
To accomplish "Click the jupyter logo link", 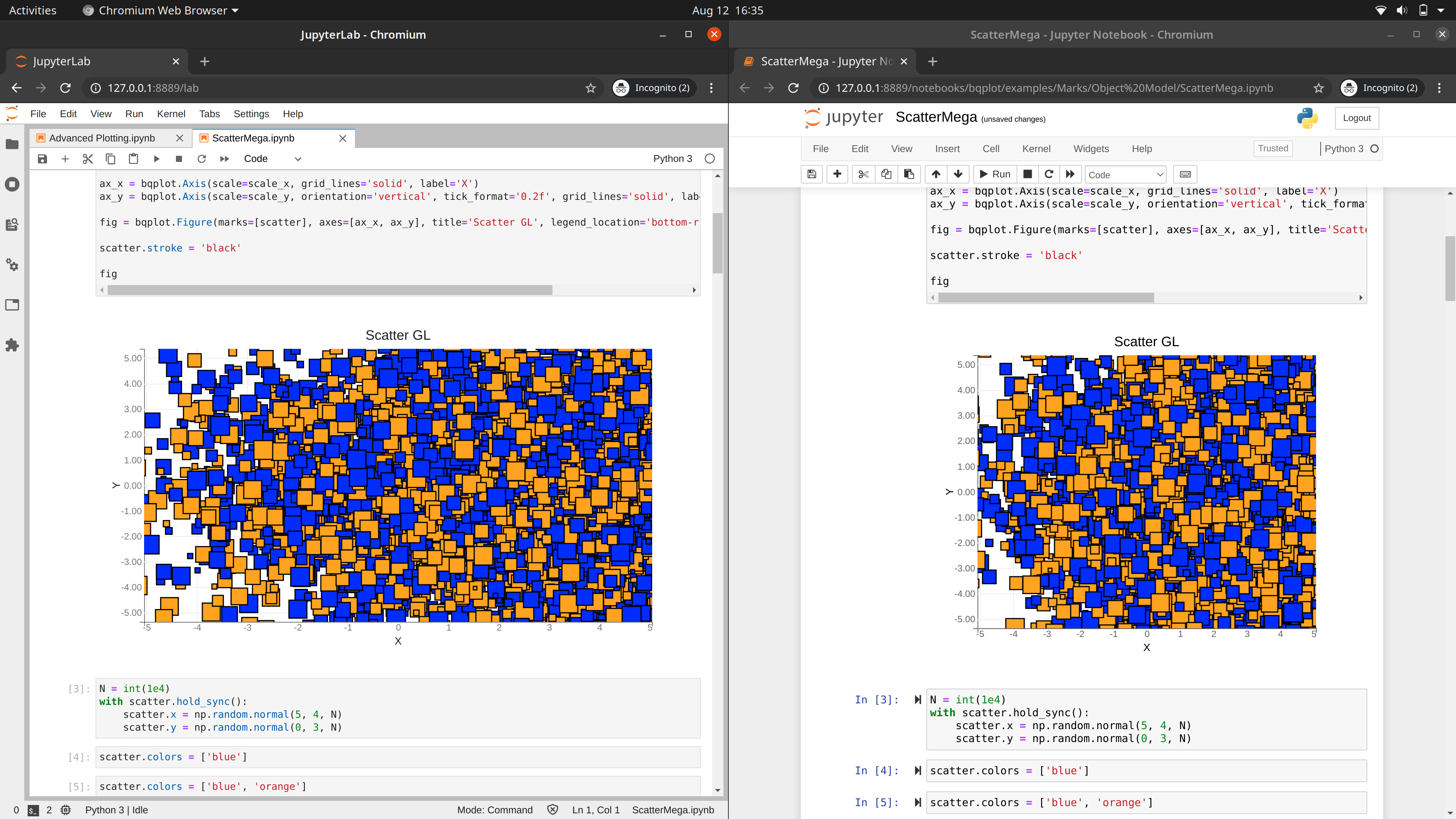I will [843, 117].
